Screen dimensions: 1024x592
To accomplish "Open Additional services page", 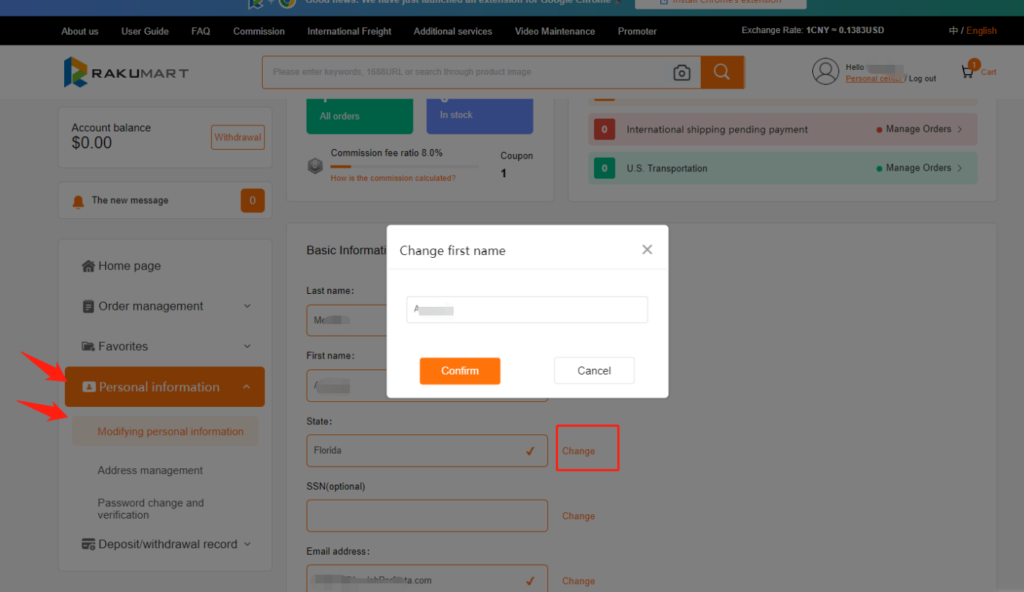I will (x=453, y=31).
